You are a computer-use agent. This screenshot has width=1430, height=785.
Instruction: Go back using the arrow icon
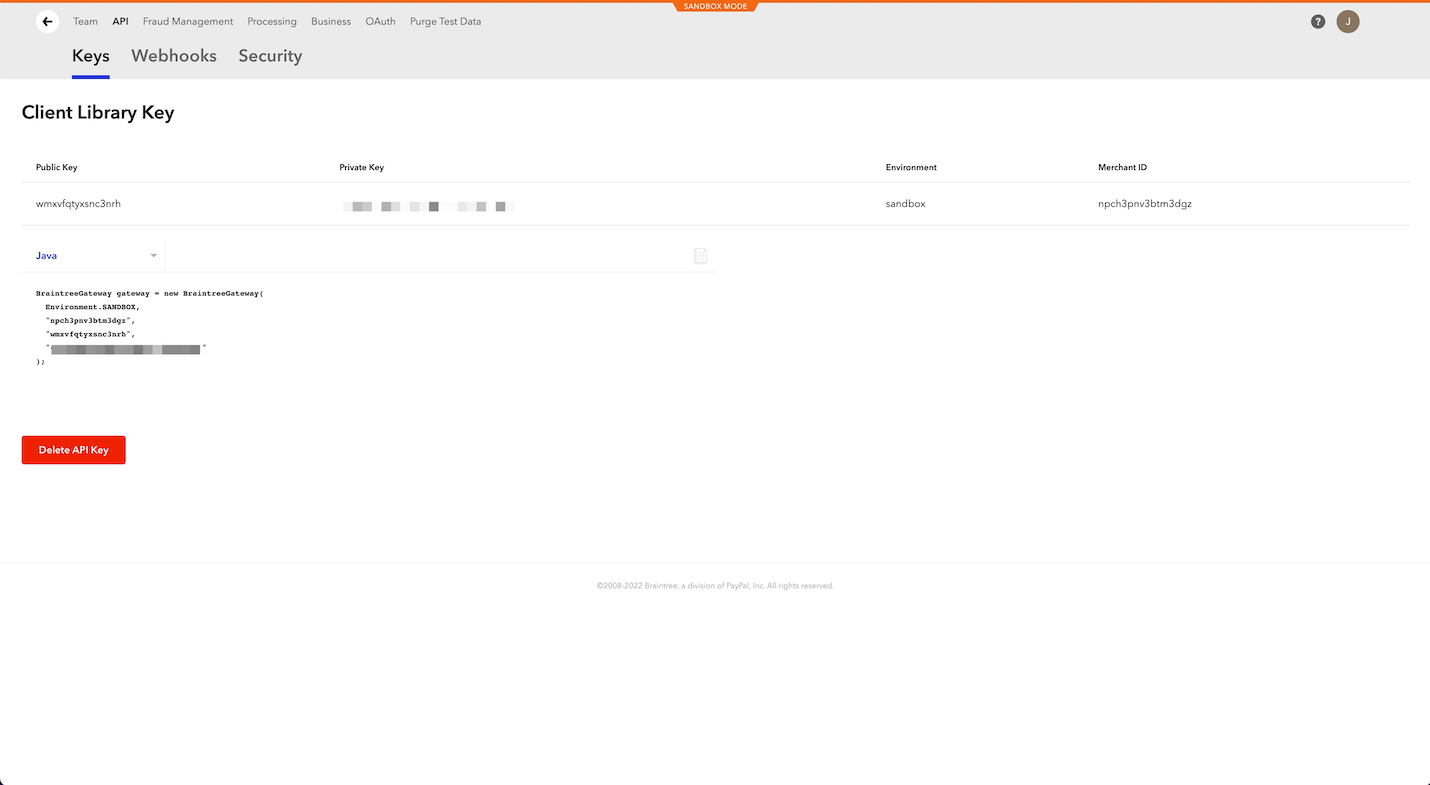47,21
